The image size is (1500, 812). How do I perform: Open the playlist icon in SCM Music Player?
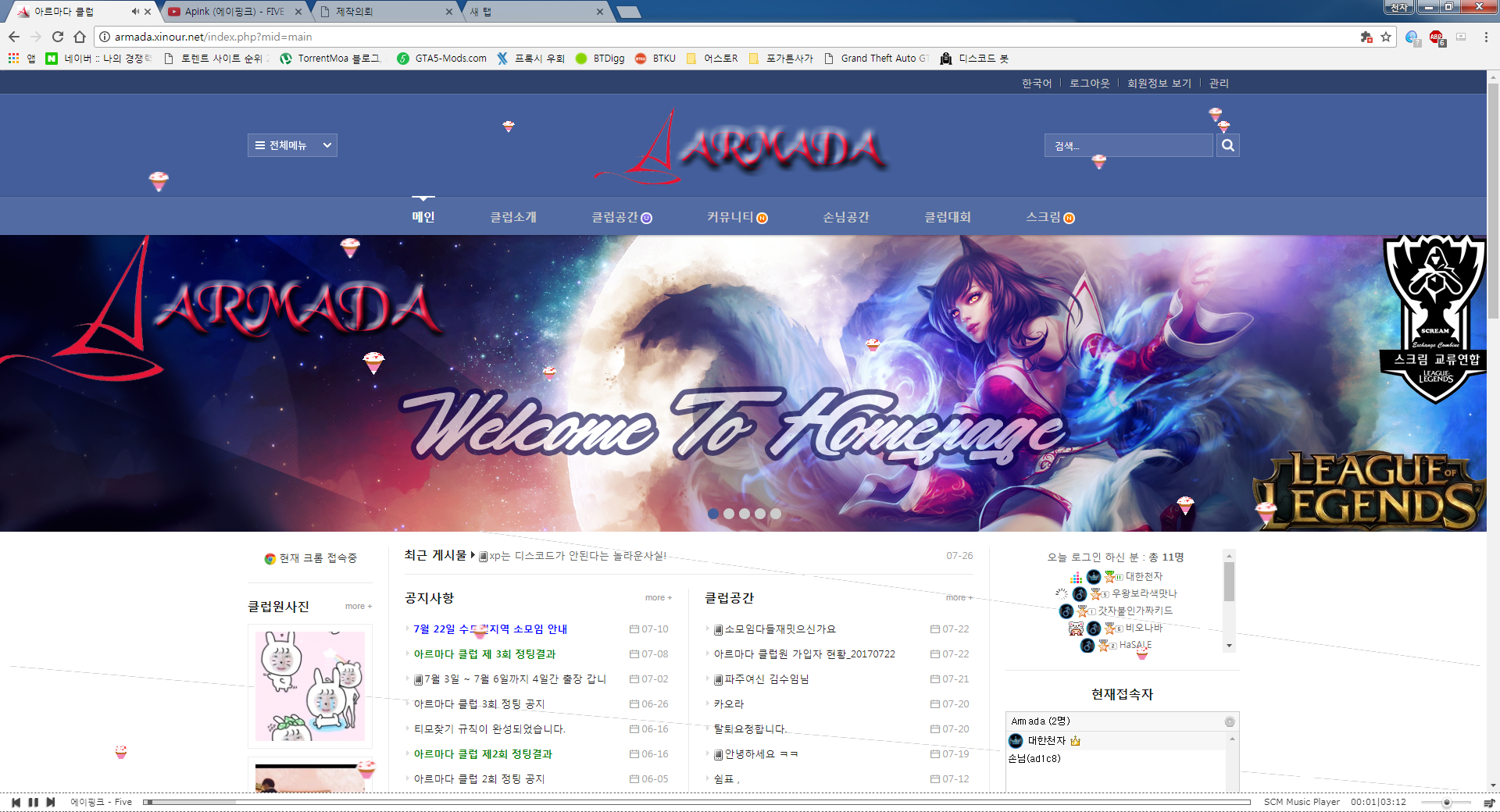[x=1489, y=803]
